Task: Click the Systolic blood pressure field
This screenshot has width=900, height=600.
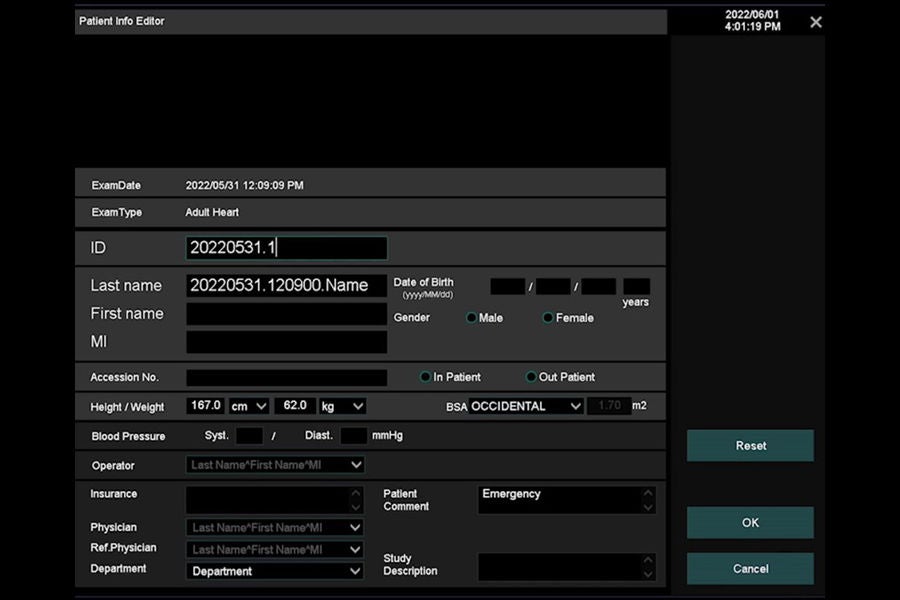Action: point(249,435)
